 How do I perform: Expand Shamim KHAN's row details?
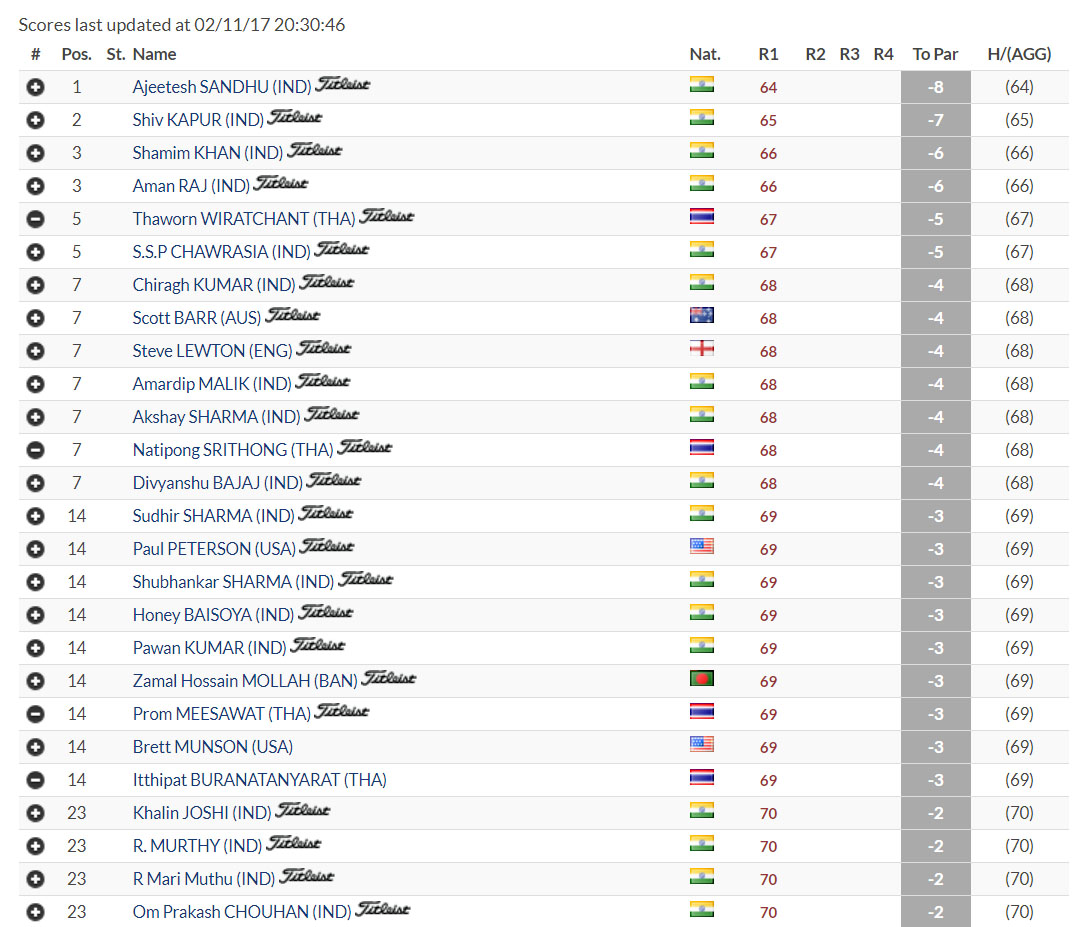[x=35, y=153]
